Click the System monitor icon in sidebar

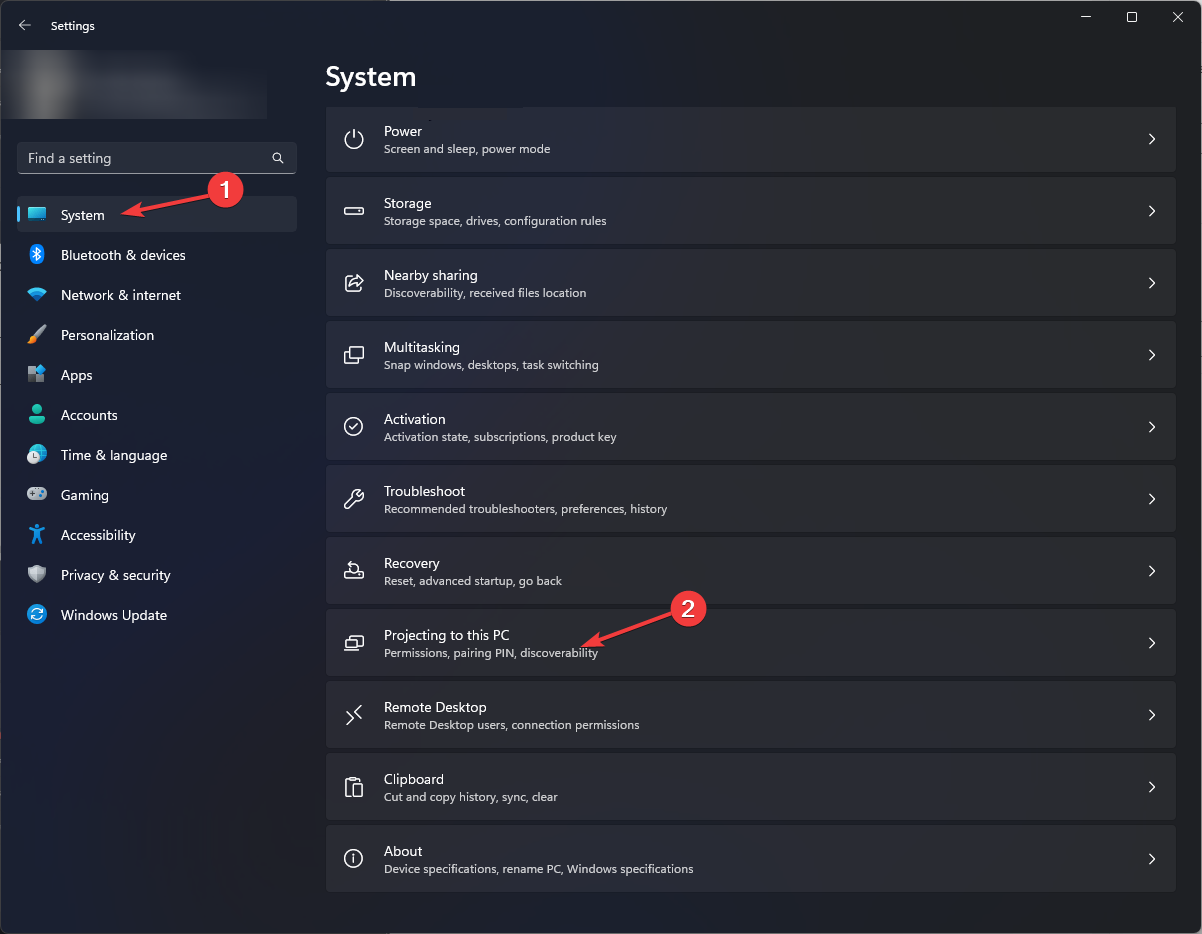click(37, 215)
